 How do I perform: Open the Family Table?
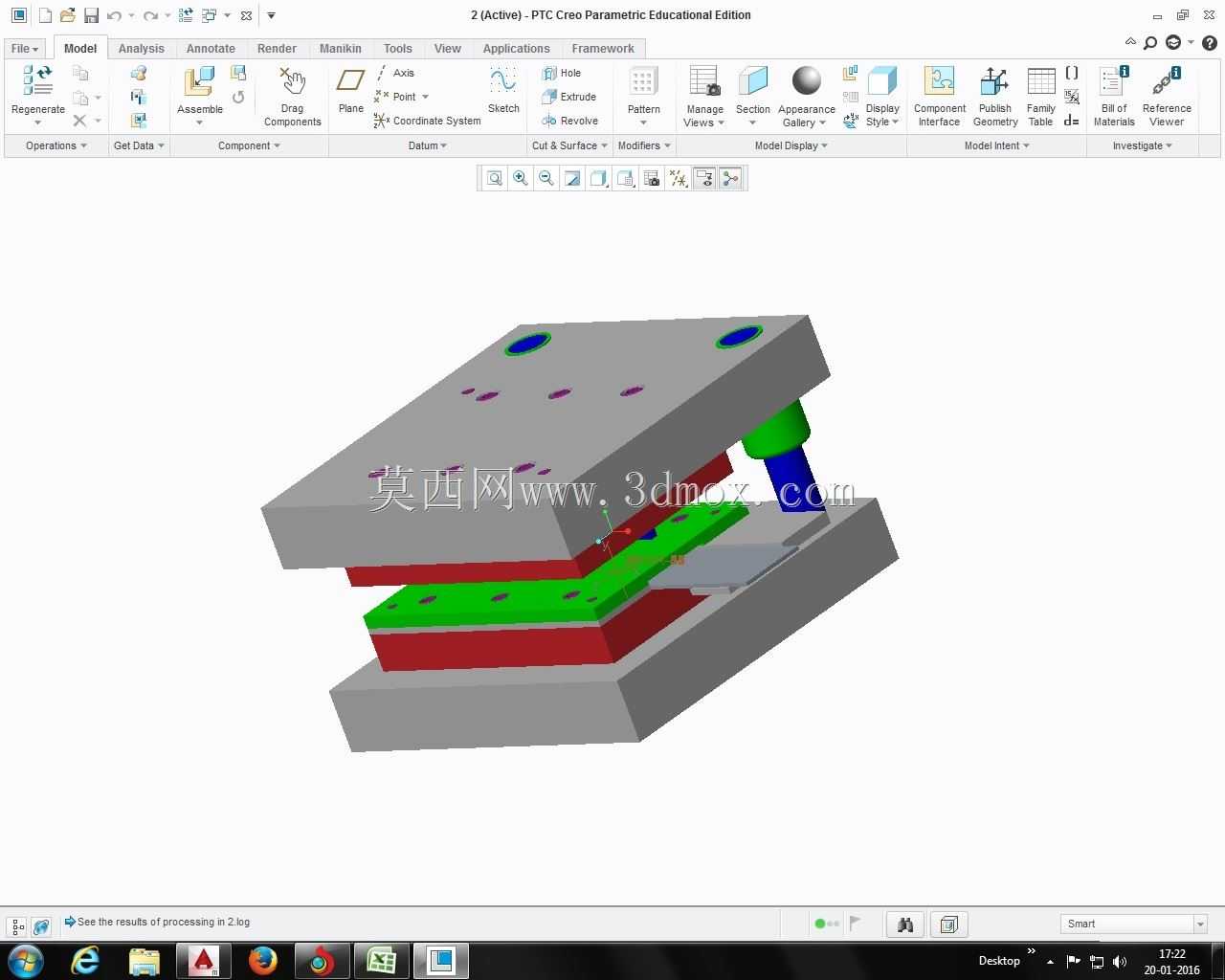(1040, 96)
